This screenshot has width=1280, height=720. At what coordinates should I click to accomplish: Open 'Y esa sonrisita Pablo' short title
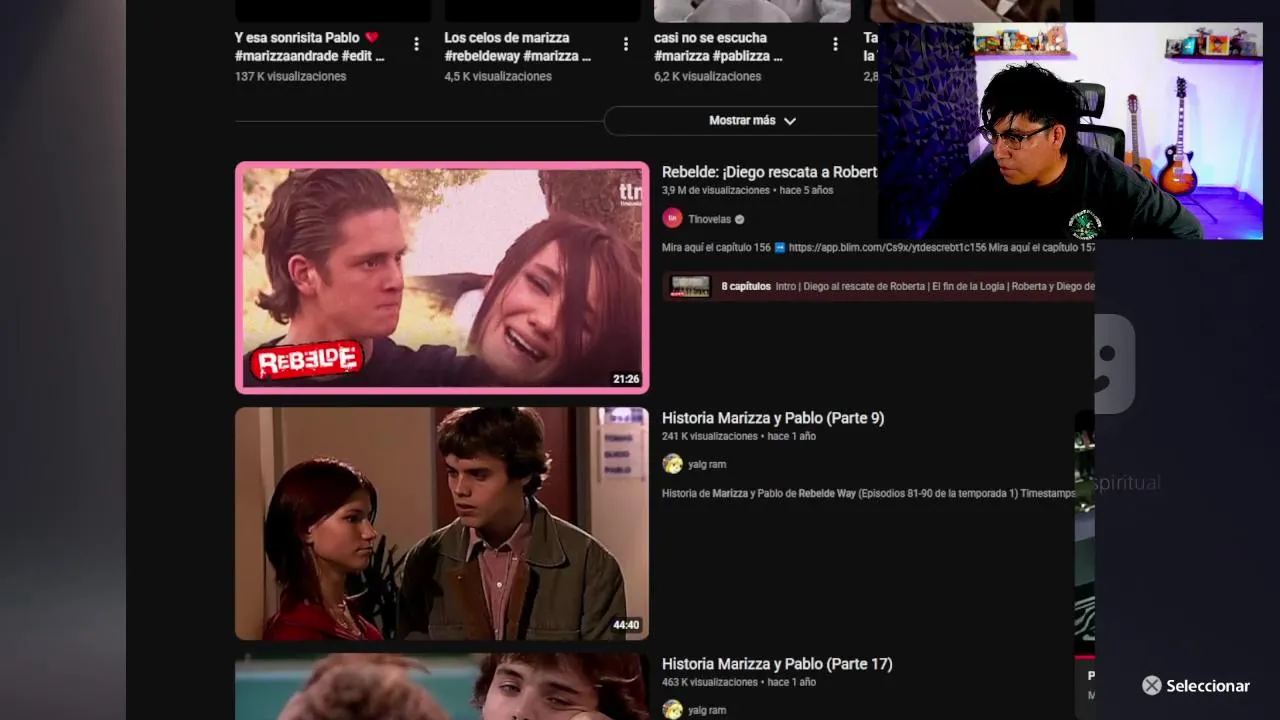310,47
